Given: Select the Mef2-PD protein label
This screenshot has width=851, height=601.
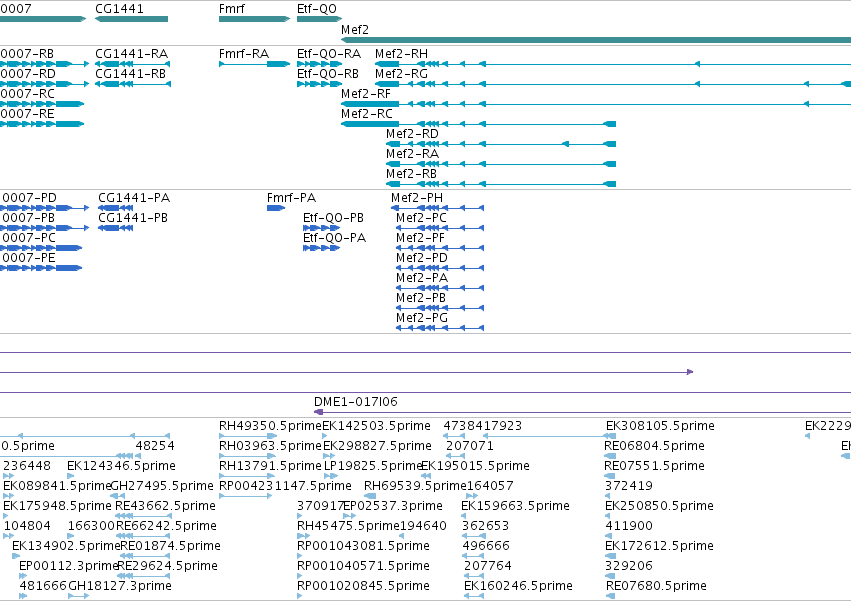Looking at the screenshot, I should click(422, 258).
